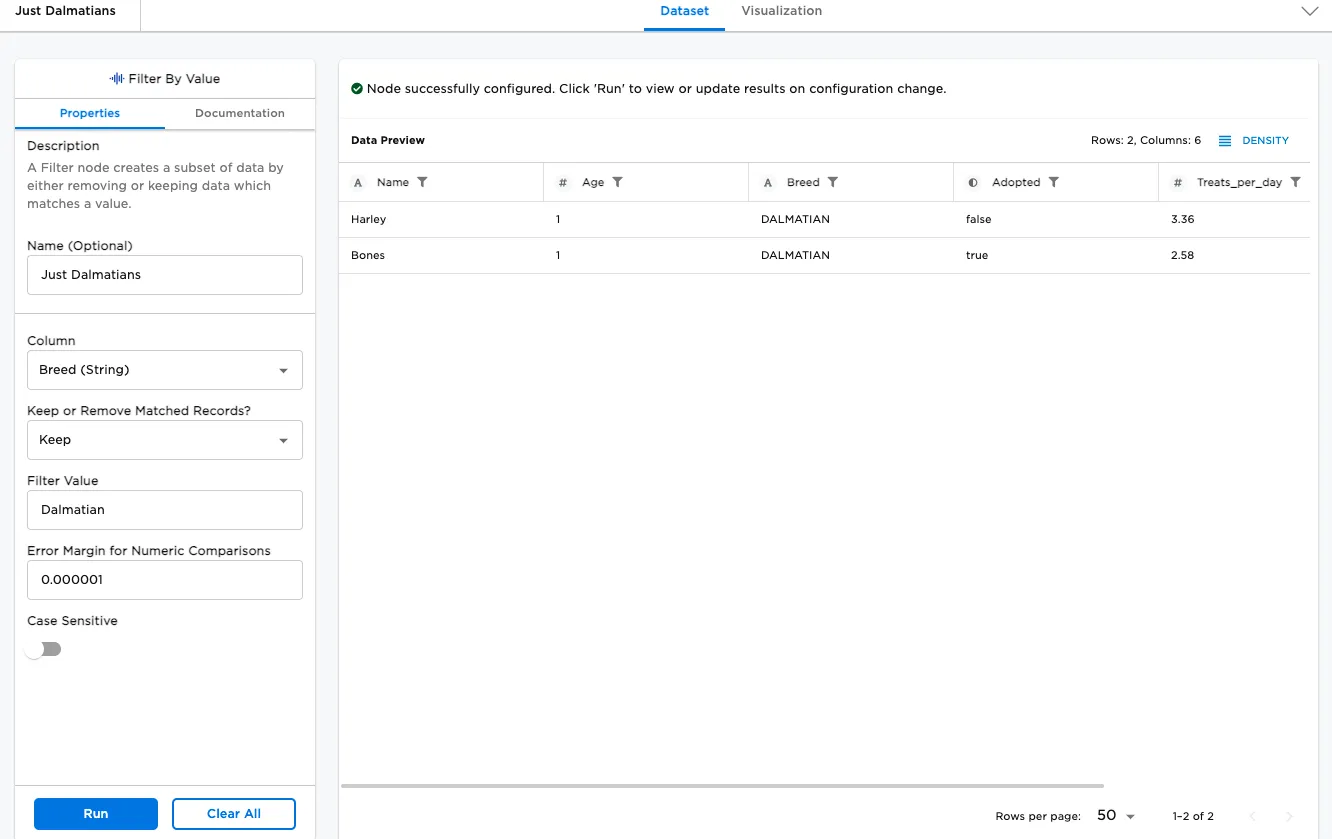Open the filter menu on the Name column

click(420, 182)
